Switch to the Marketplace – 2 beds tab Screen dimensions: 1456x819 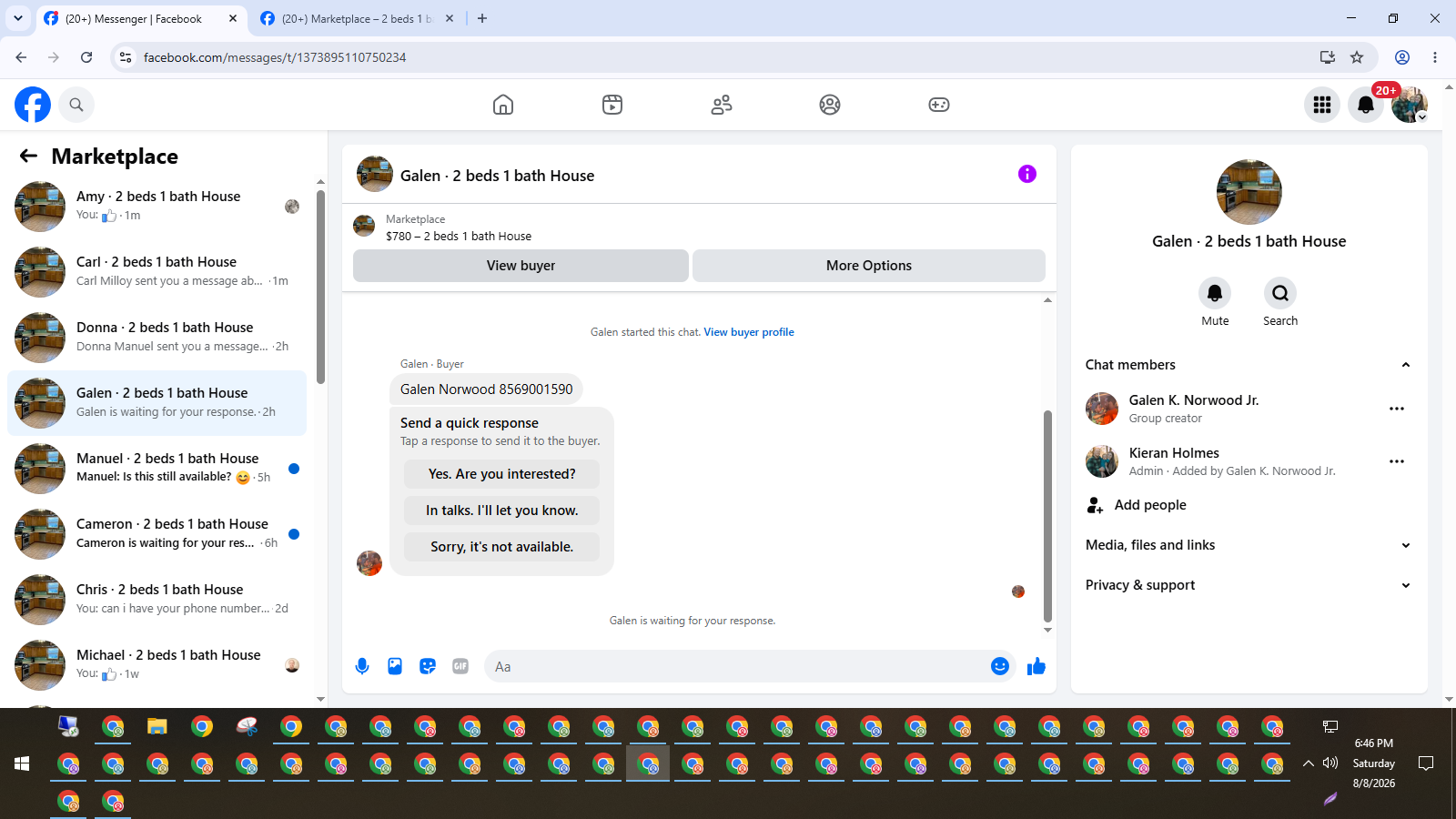(358, 18)
